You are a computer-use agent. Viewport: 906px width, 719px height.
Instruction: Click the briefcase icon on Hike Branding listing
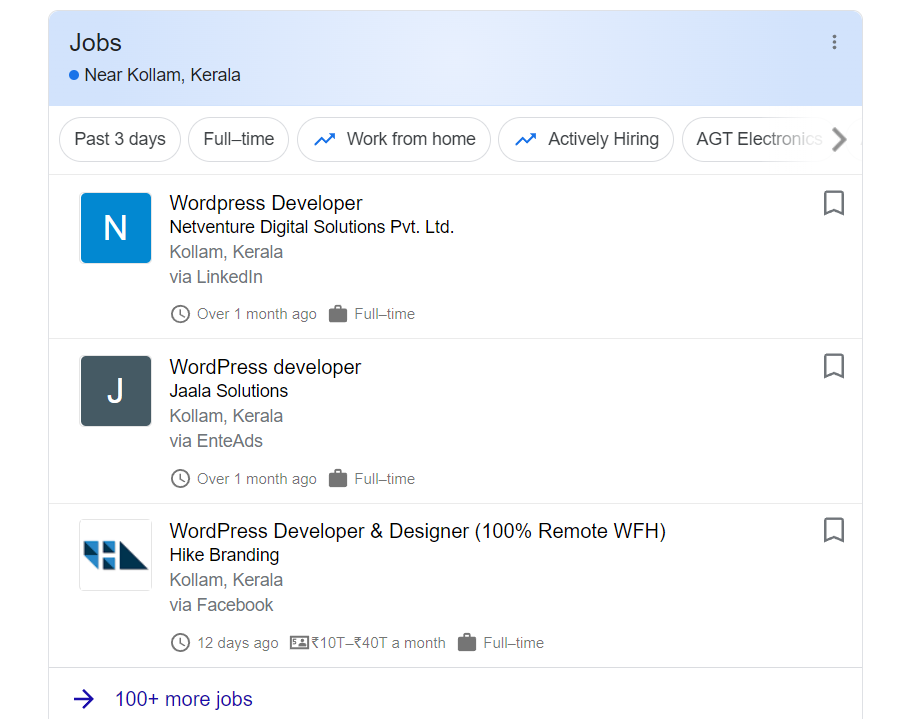click(467, 643)
